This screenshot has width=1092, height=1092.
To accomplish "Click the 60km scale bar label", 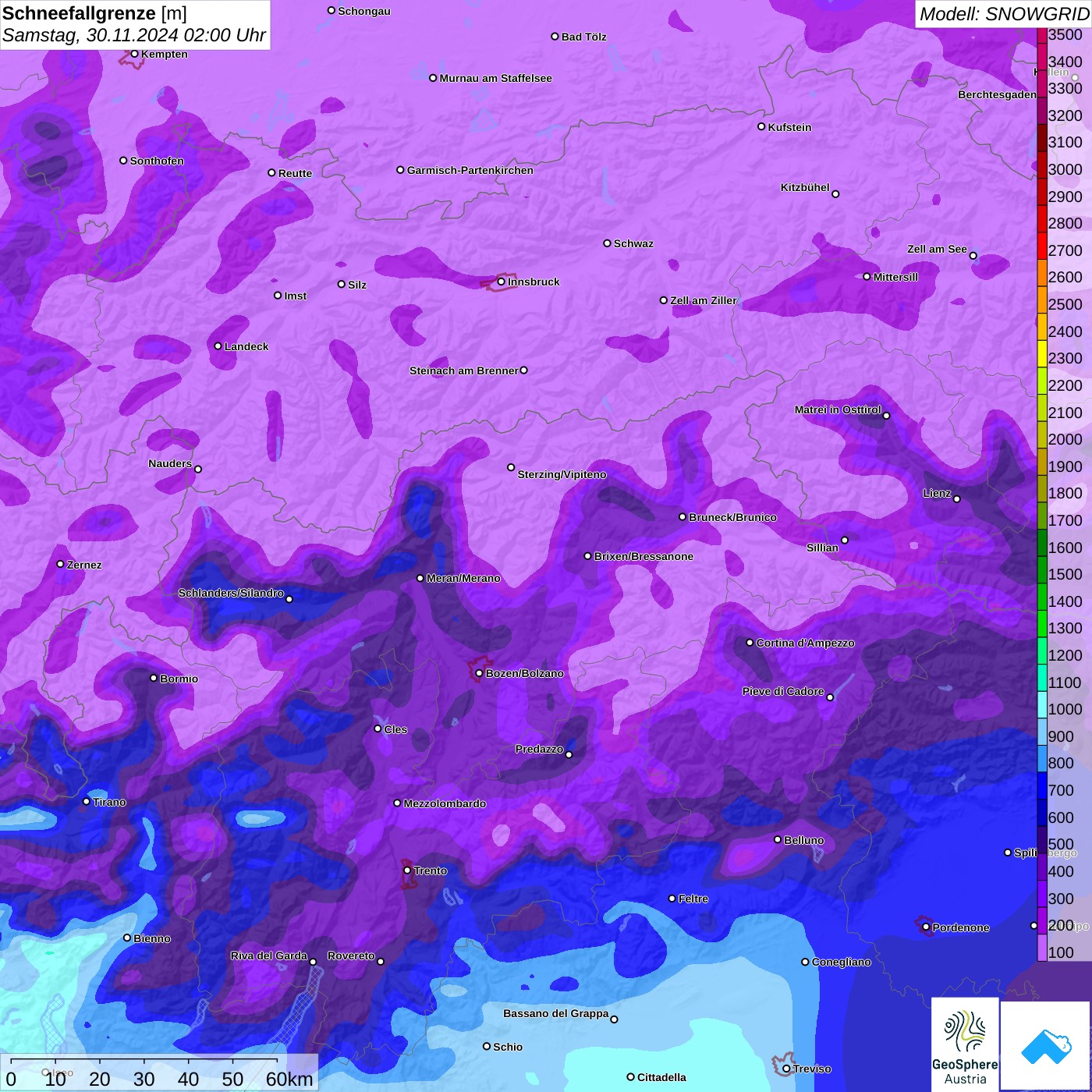I will tap(289, 1079).
